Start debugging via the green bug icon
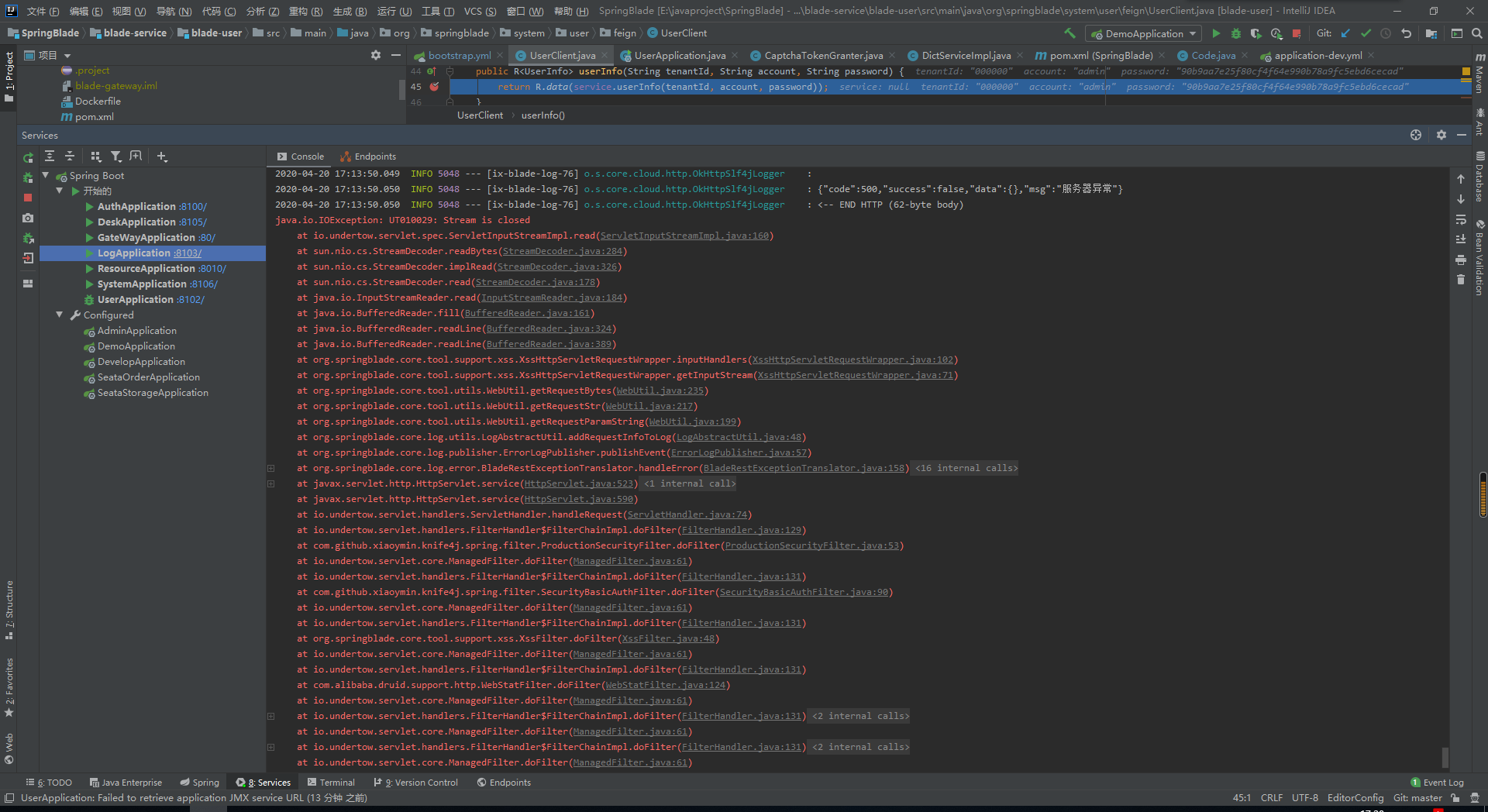 [1236, 33]
